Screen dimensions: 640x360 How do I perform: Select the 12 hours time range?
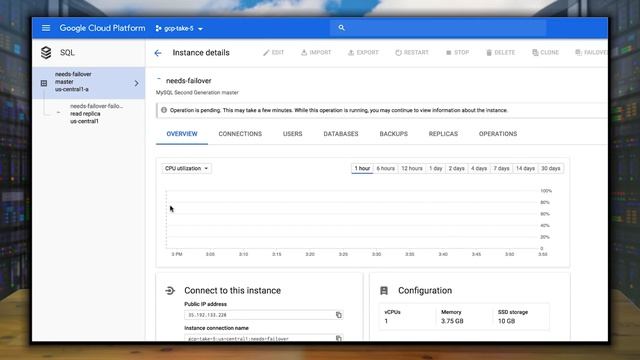pos(411,169)
